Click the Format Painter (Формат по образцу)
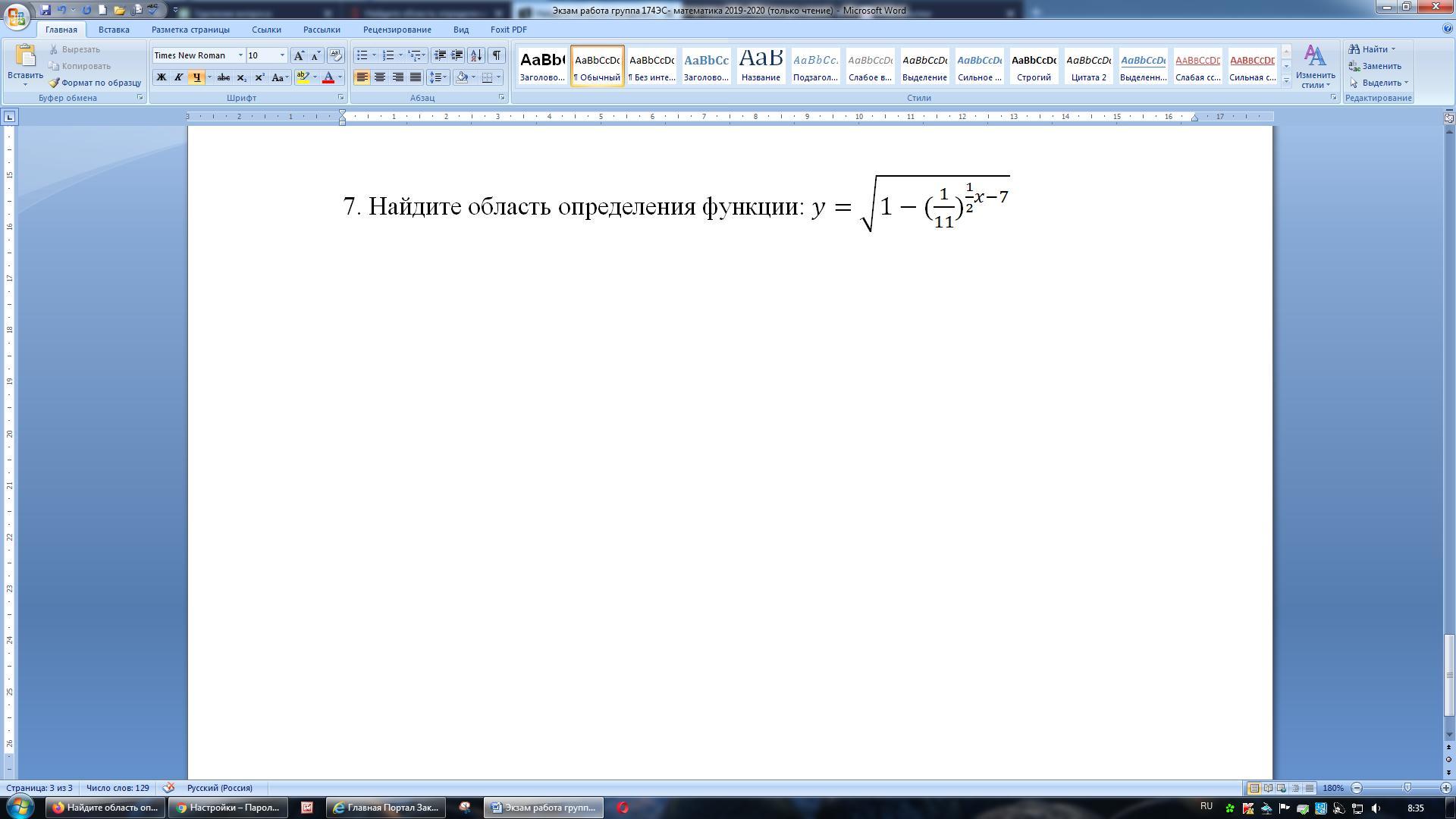1456x819 pixels. point(96,83)
